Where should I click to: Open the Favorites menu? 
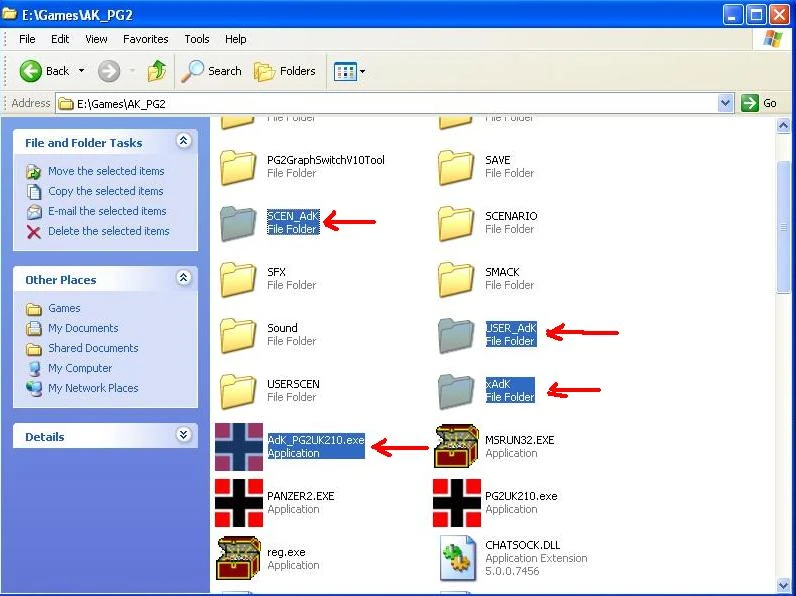click(x=146, y=39)
